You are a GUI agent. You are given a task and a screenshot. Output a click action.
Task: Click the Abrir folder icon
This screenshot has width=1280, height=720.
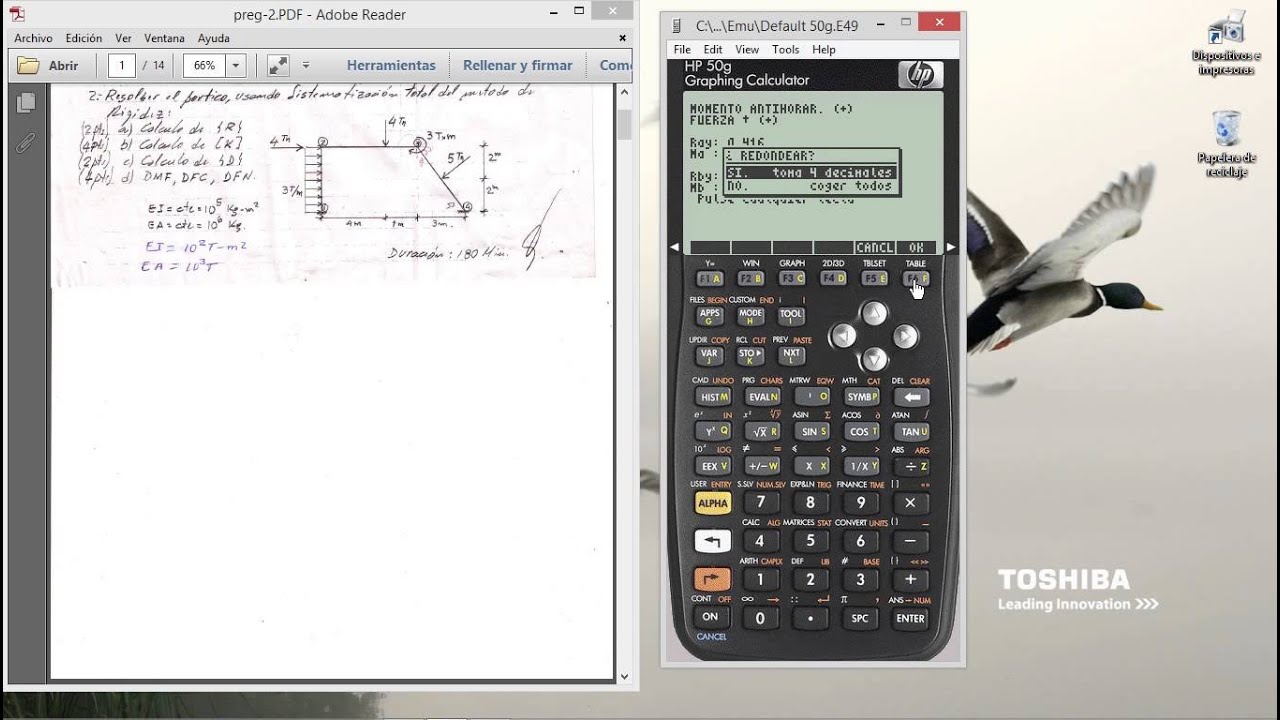click(29, 66)
